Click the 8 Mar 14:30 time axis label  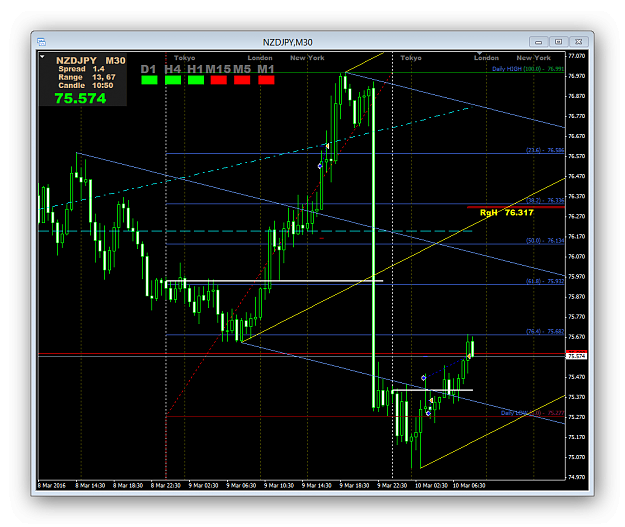pos(90,486)
